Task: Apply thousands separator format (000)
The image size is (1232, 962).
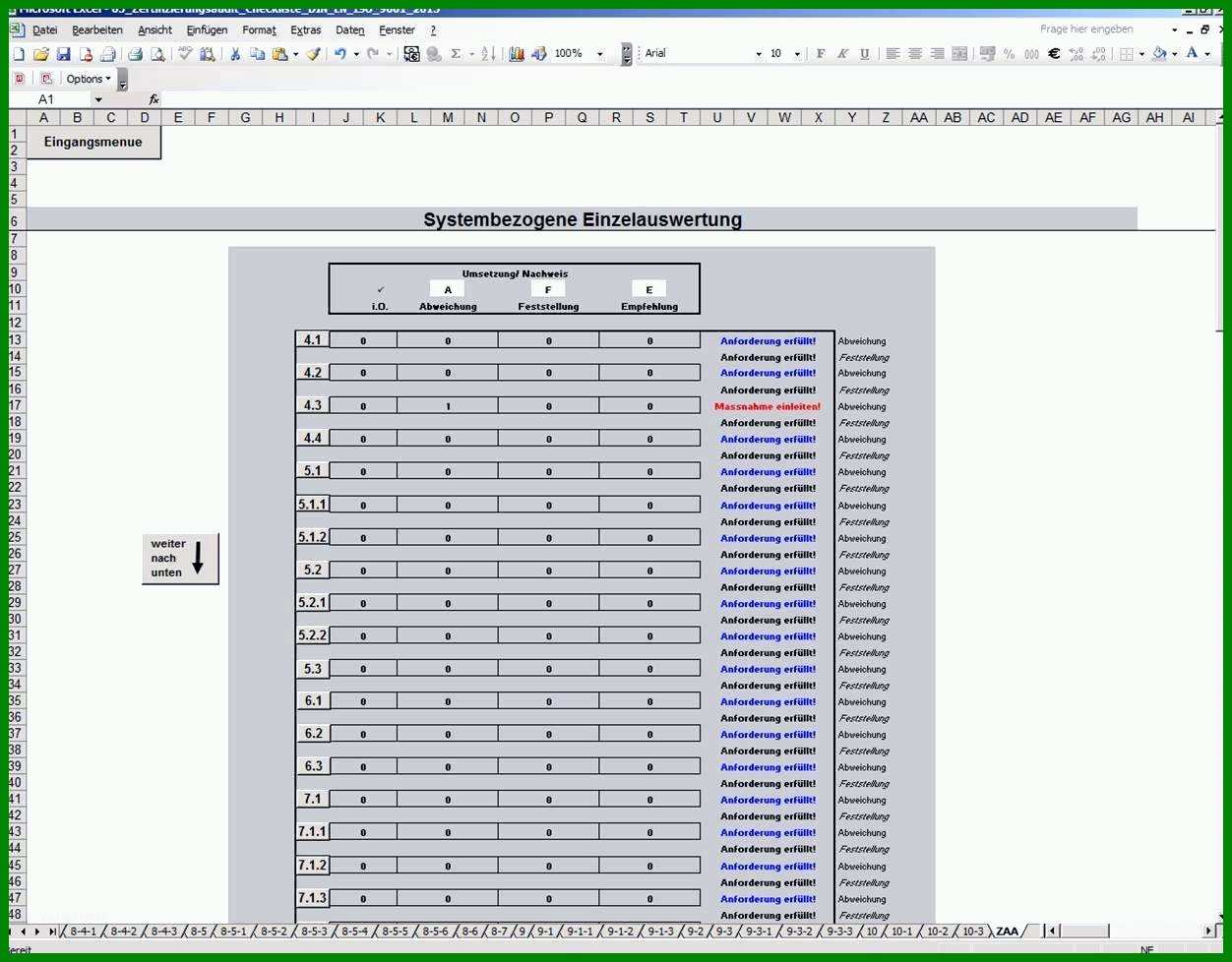Action: (x=1031, y=54)
